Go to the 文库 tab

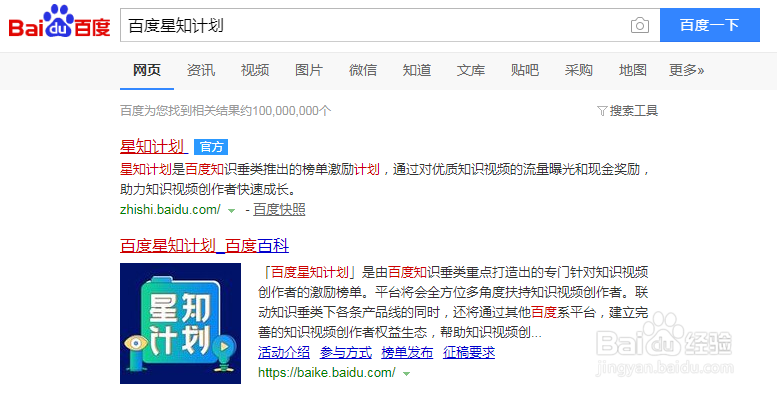[471, 70]
